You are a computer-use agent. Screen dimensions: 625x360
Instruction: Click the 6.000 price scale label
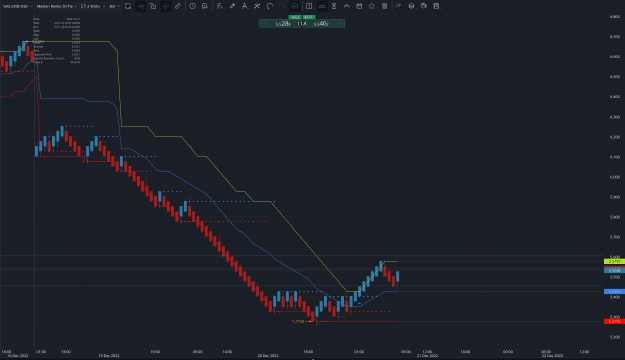click(614, 177)
